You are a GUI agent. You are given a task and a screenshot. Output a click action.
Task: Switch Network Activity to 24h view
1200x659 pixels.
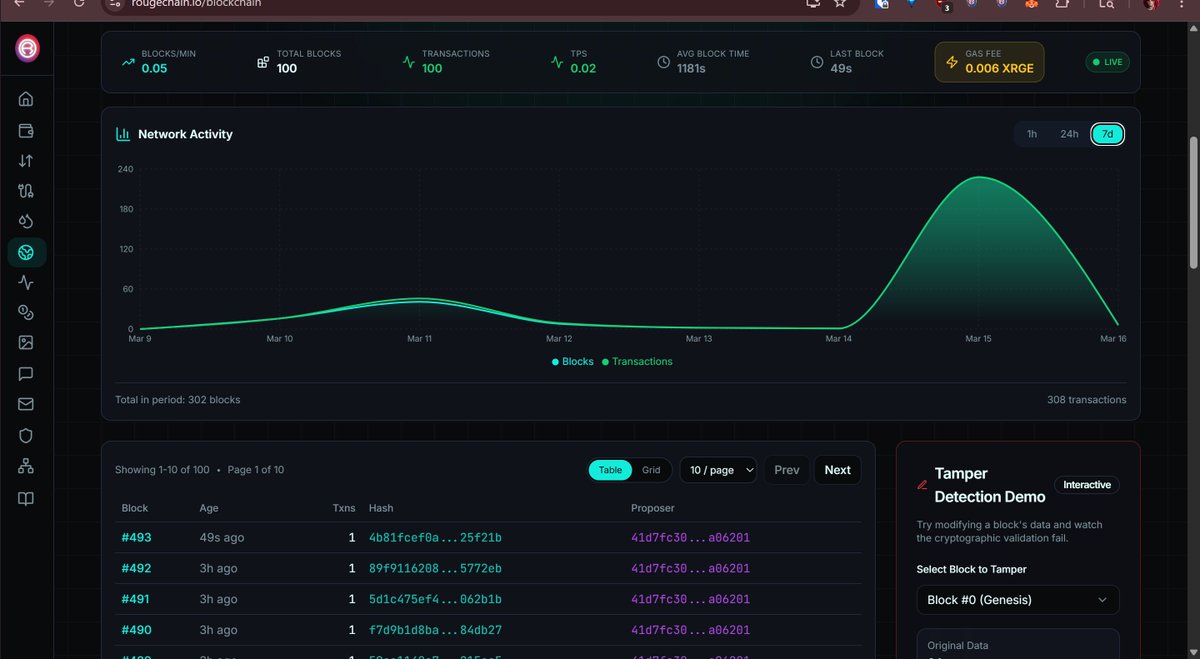1068,133
